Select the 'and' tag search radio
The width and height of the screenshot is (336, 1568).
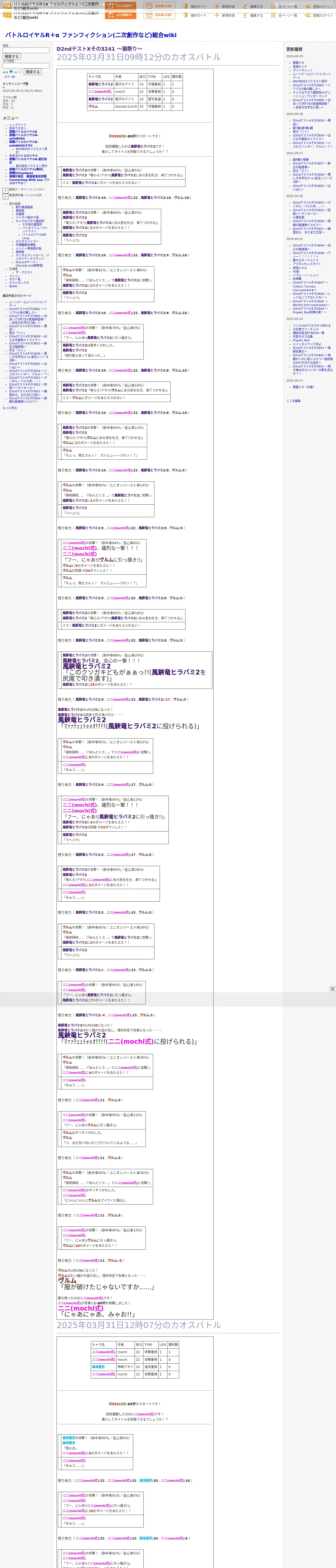[11, 71]
